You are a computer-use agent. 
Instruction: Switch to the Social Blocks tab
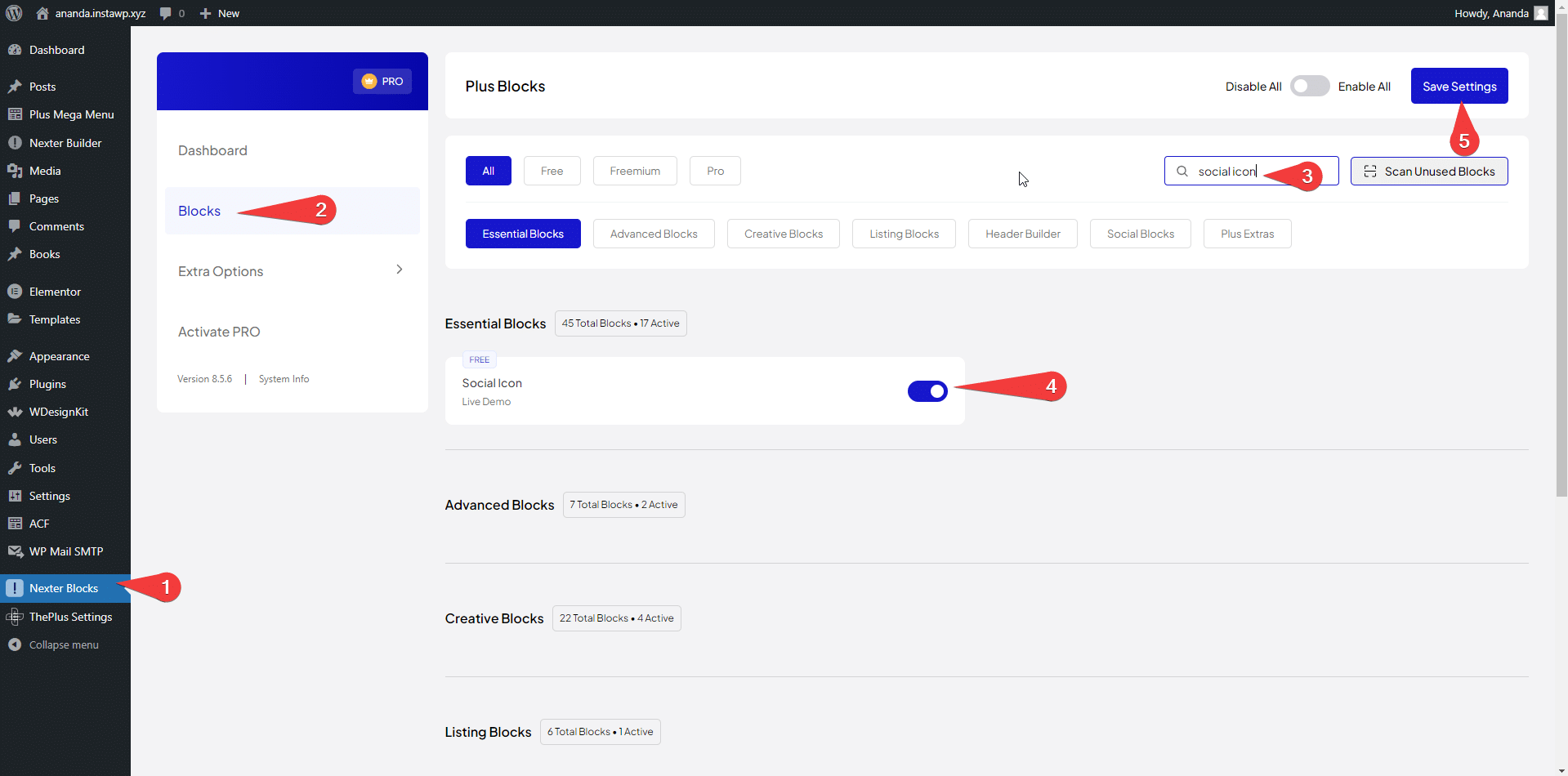coord(1140,234)
